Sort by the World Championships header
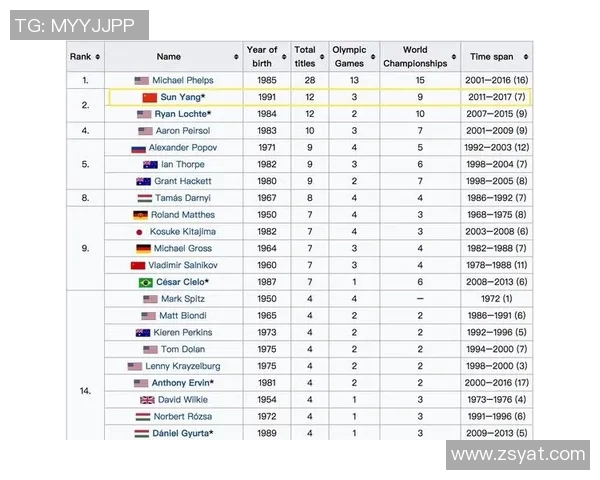Screen dimensions: 600x480 pyautogui.click(x=415, y=56)
